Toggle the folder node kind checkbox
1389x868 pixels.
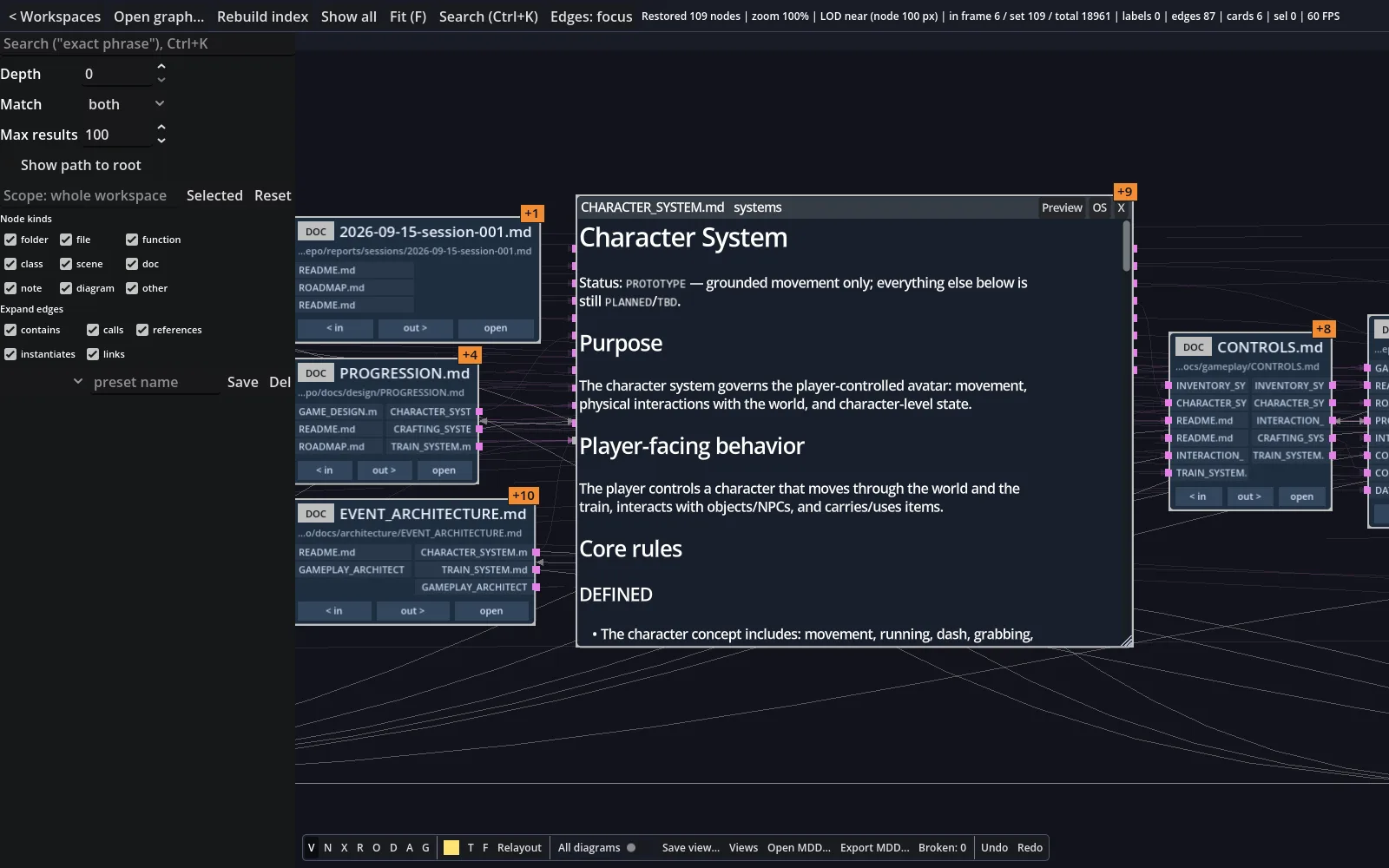click(10, 240)
